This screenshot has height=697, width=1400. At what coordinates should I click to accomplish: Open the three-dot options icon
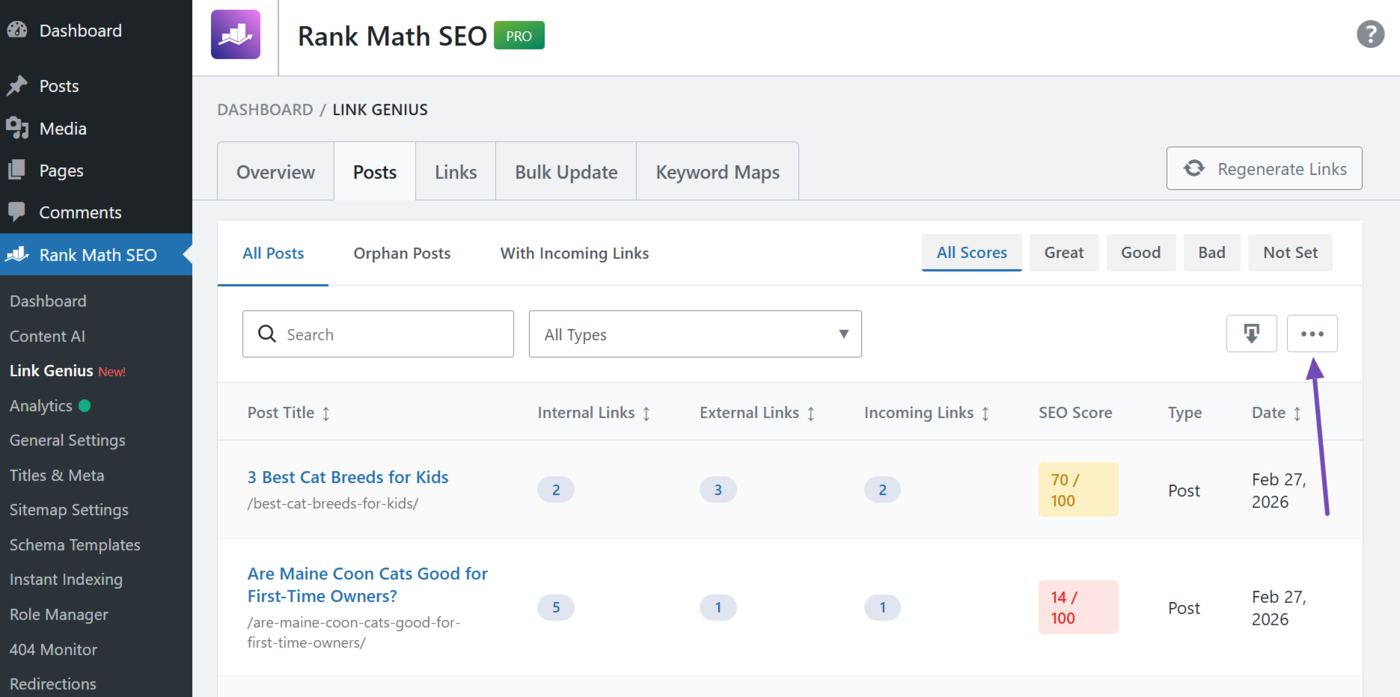pyautogui.click(x=1312, y=333)
